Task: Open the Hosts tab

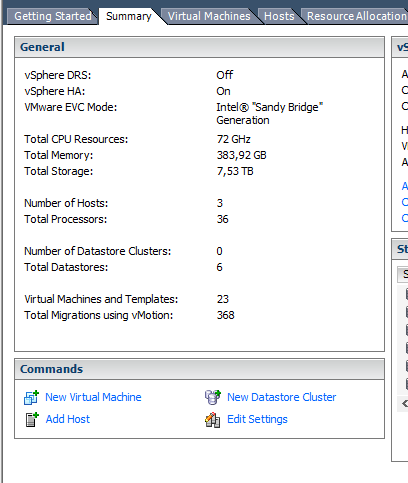Action: point(279,16)
